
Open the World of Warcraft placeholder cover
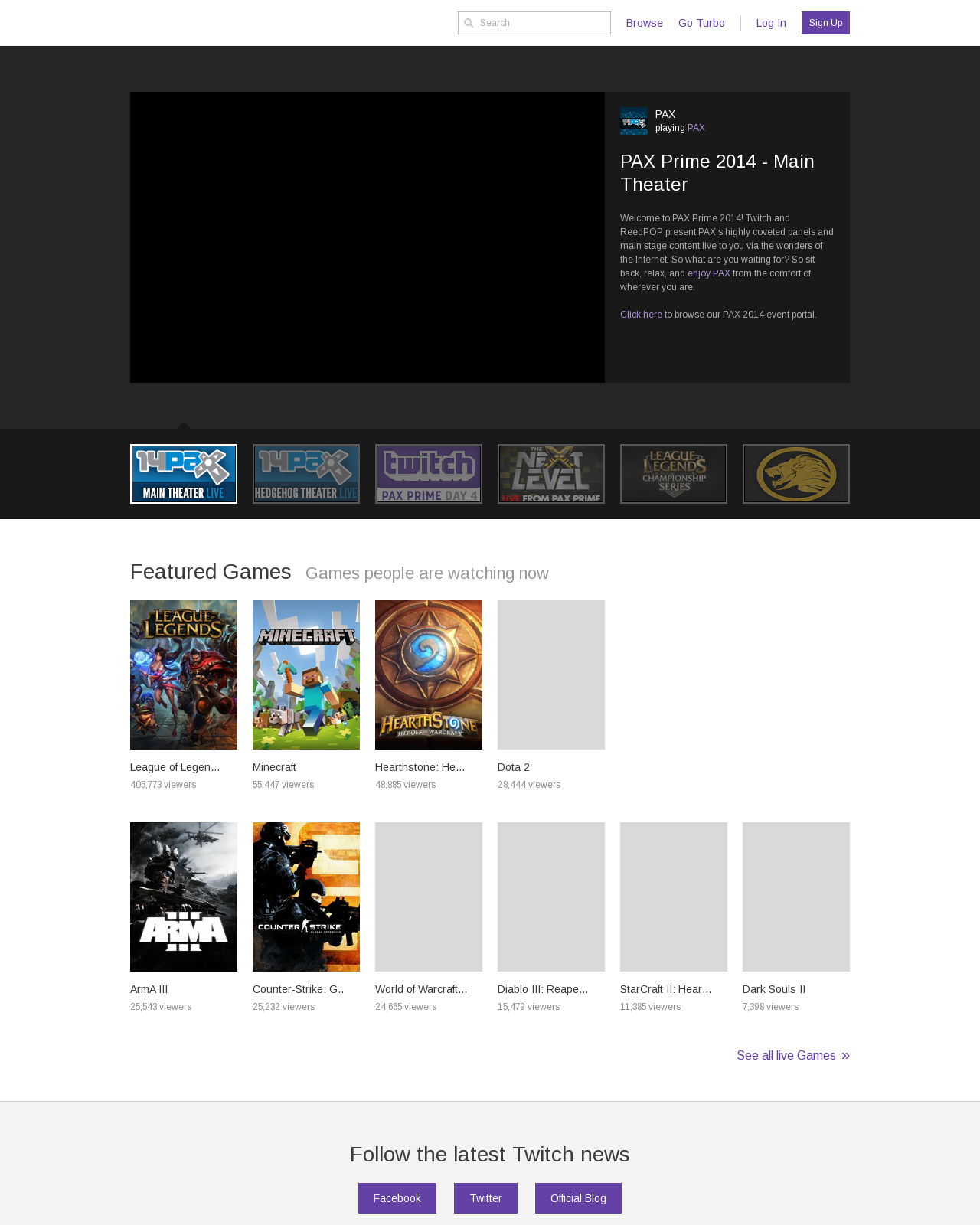(429, 897)
